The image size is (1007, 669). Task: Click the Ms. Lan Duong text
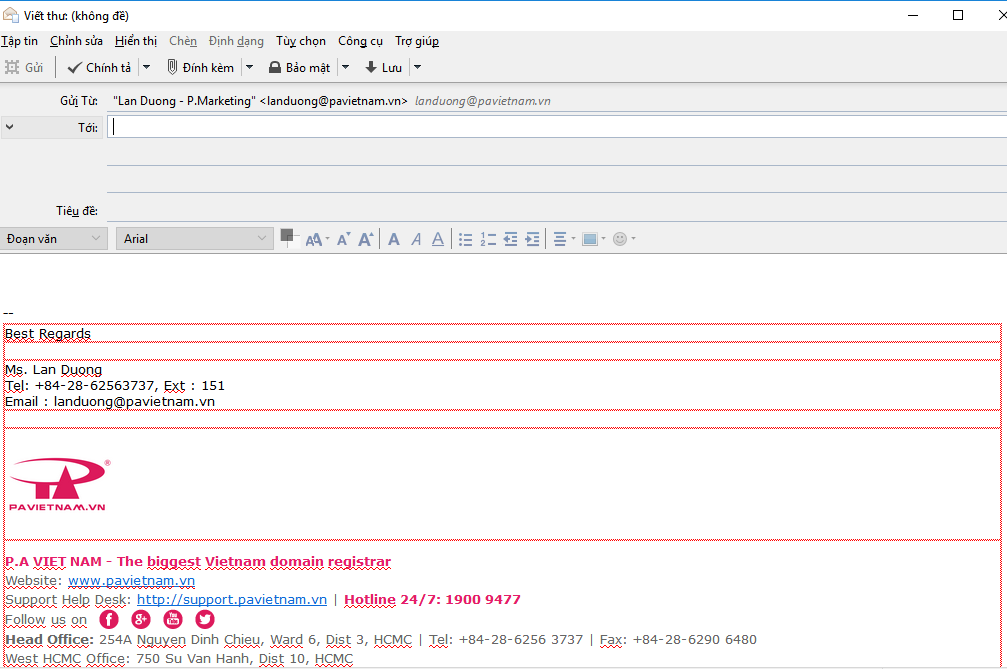[53, 370]
